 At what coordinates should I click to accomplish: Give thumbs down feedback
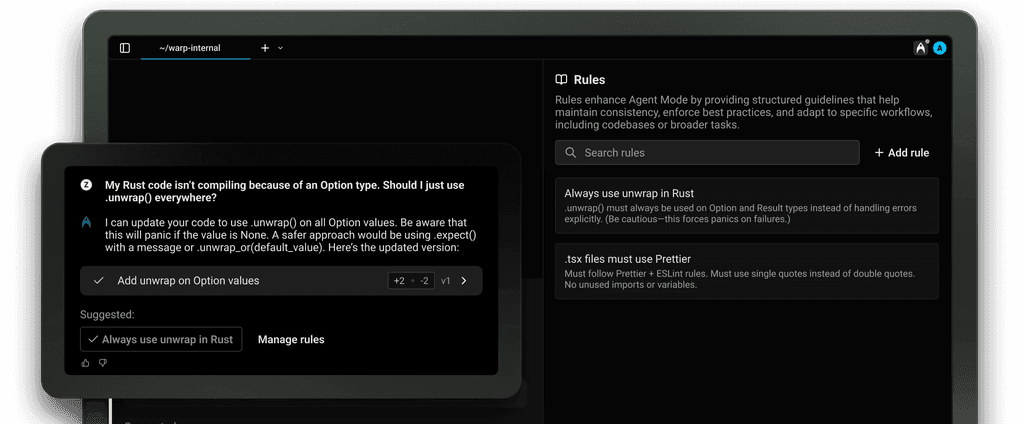pos(103,363)
